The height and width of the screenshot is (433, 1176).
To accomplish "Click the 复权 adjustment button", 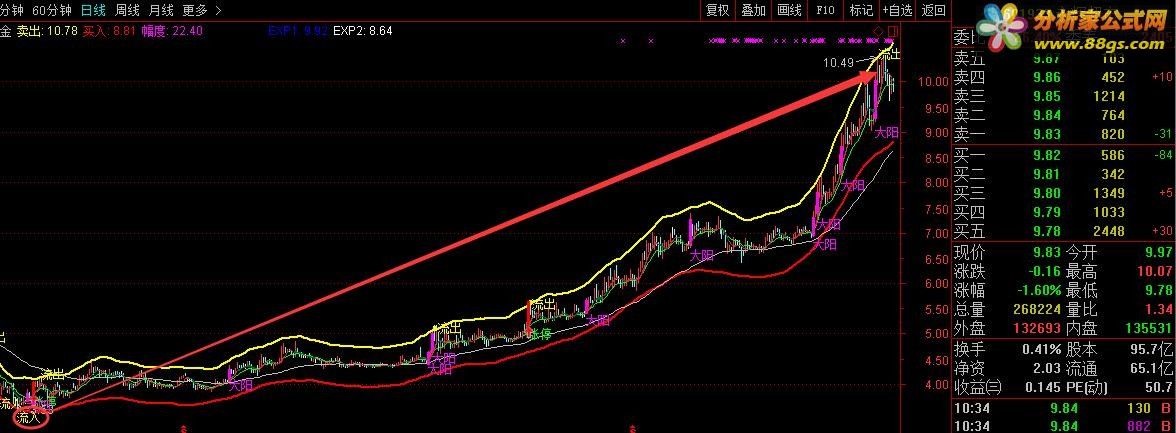I will 718,10.
